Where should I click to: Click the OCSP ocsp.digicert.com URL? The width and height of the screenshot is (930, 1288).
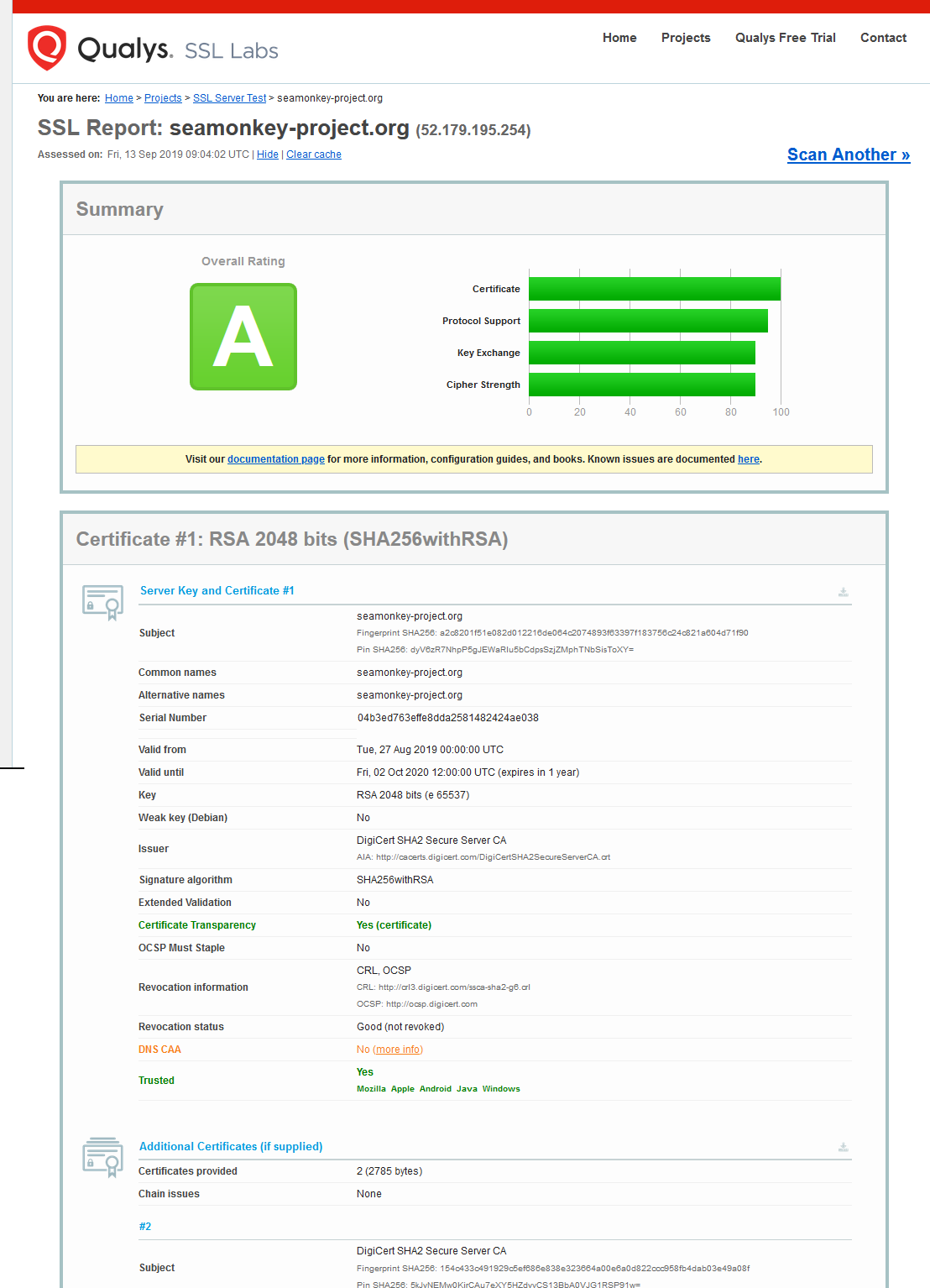point(431,1004)
